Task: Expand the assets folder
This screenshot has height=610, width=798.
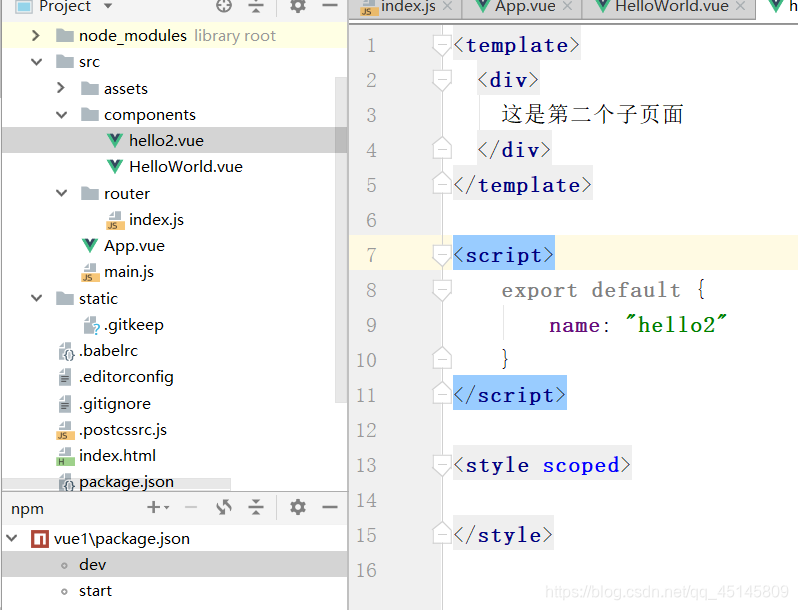Action: pos(61,88)
